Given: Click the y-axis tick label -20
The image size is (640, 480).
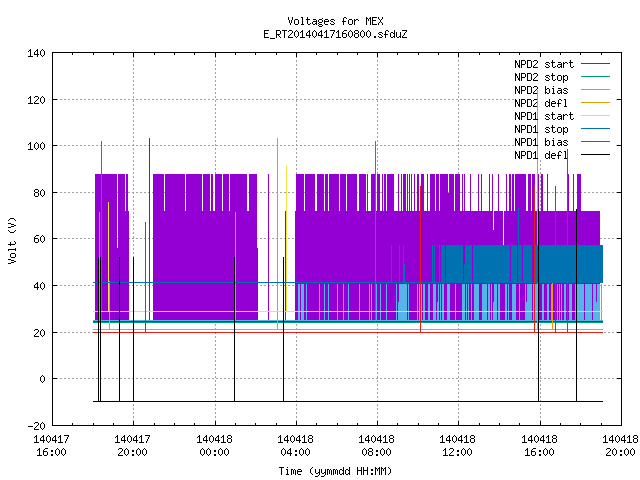Looking at the screenshot, I should click(36, 426).
